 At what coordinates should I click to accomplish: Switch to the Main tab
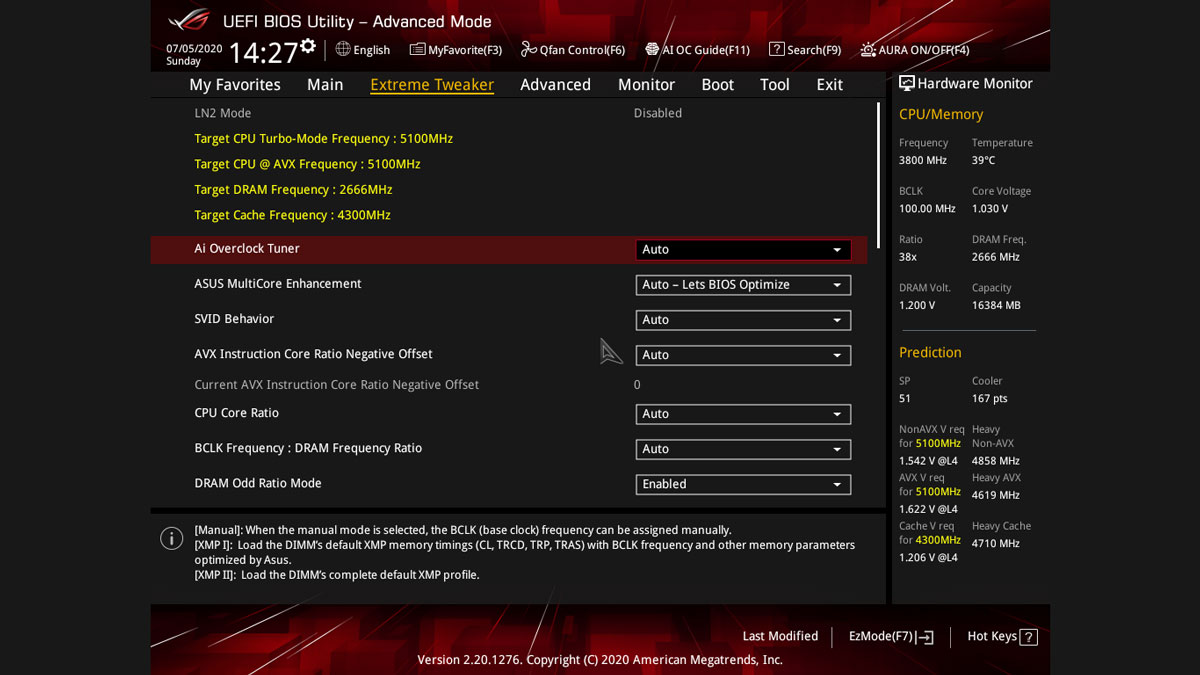point(325,85)
